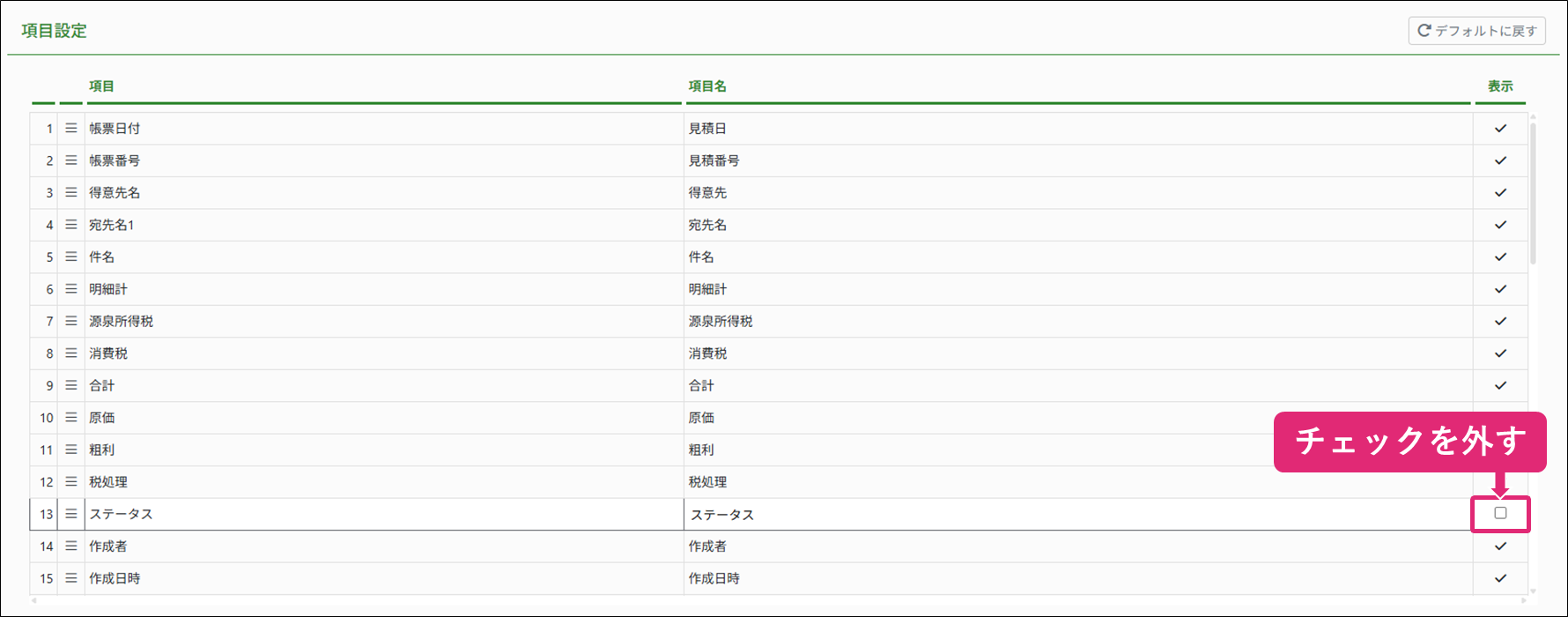Uncheck the ステータス display checkbox
The image size is (1568, 617).
1500,514
